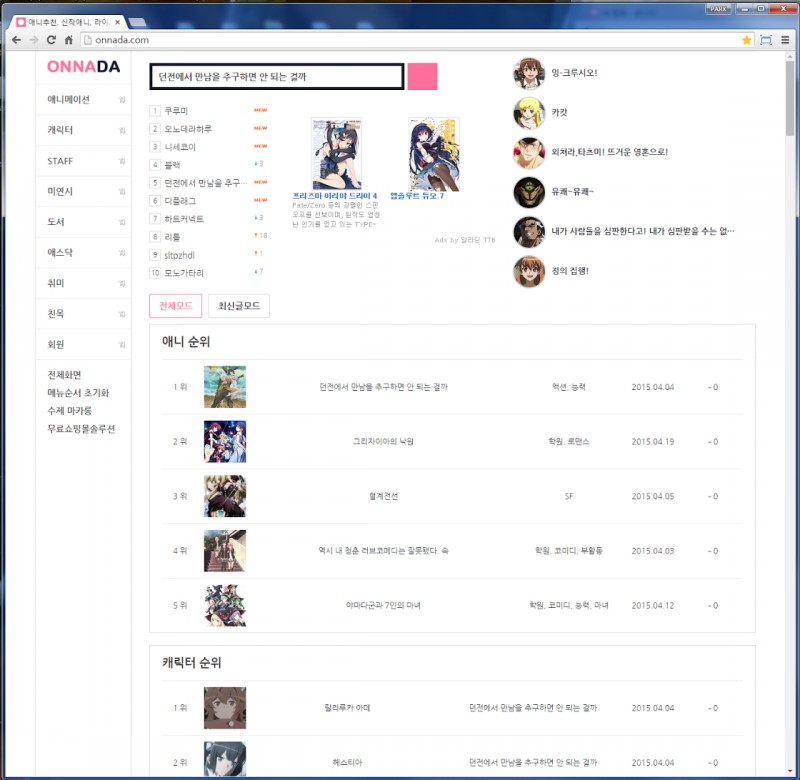The height and width of the screenshot is (780, 800).
Task: Switch to 전체모드 view
Action: 175,306
